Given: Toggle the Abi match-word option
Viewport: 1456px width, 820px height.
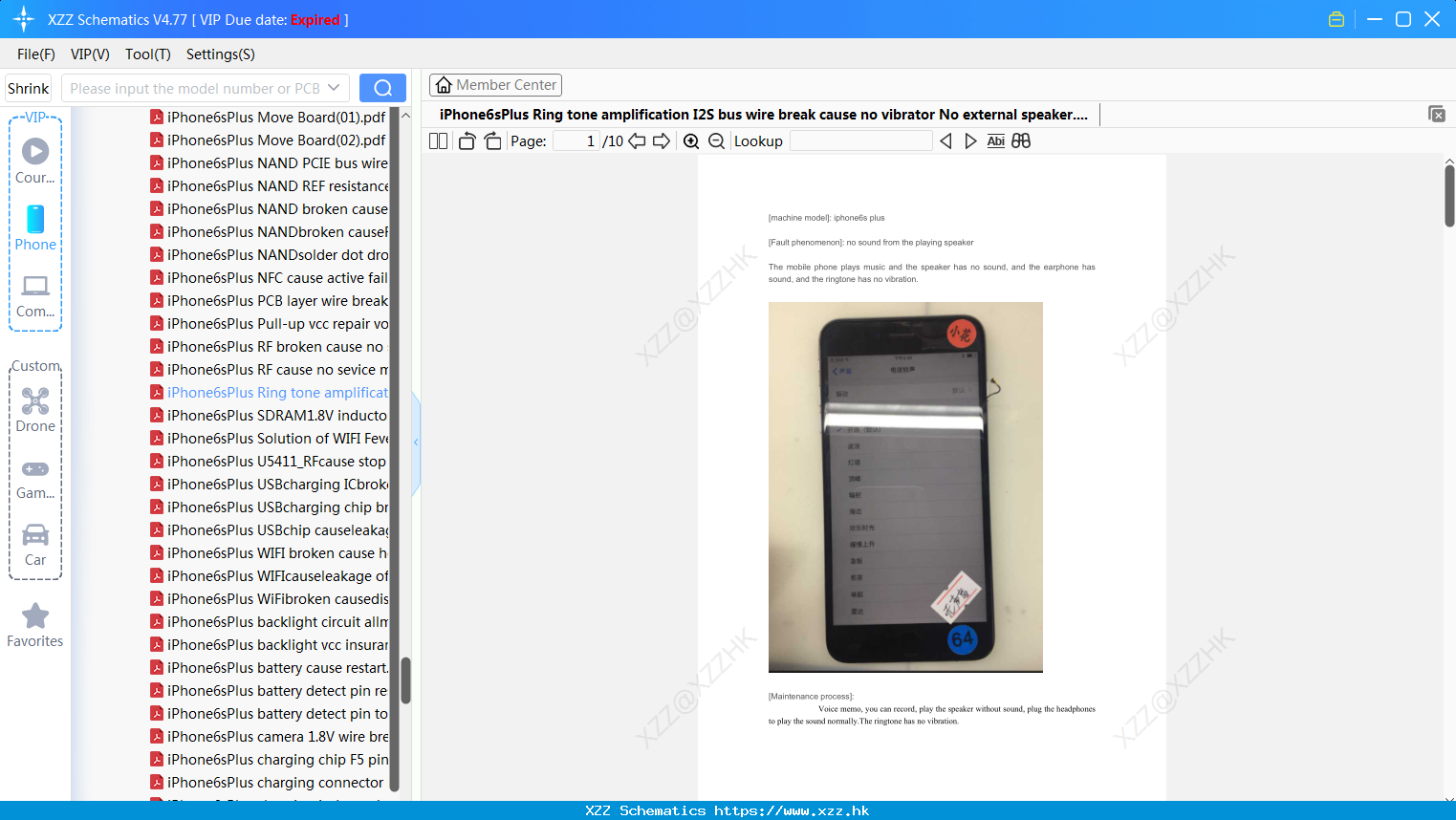Looking at the screenshot, I should [995, 141].
